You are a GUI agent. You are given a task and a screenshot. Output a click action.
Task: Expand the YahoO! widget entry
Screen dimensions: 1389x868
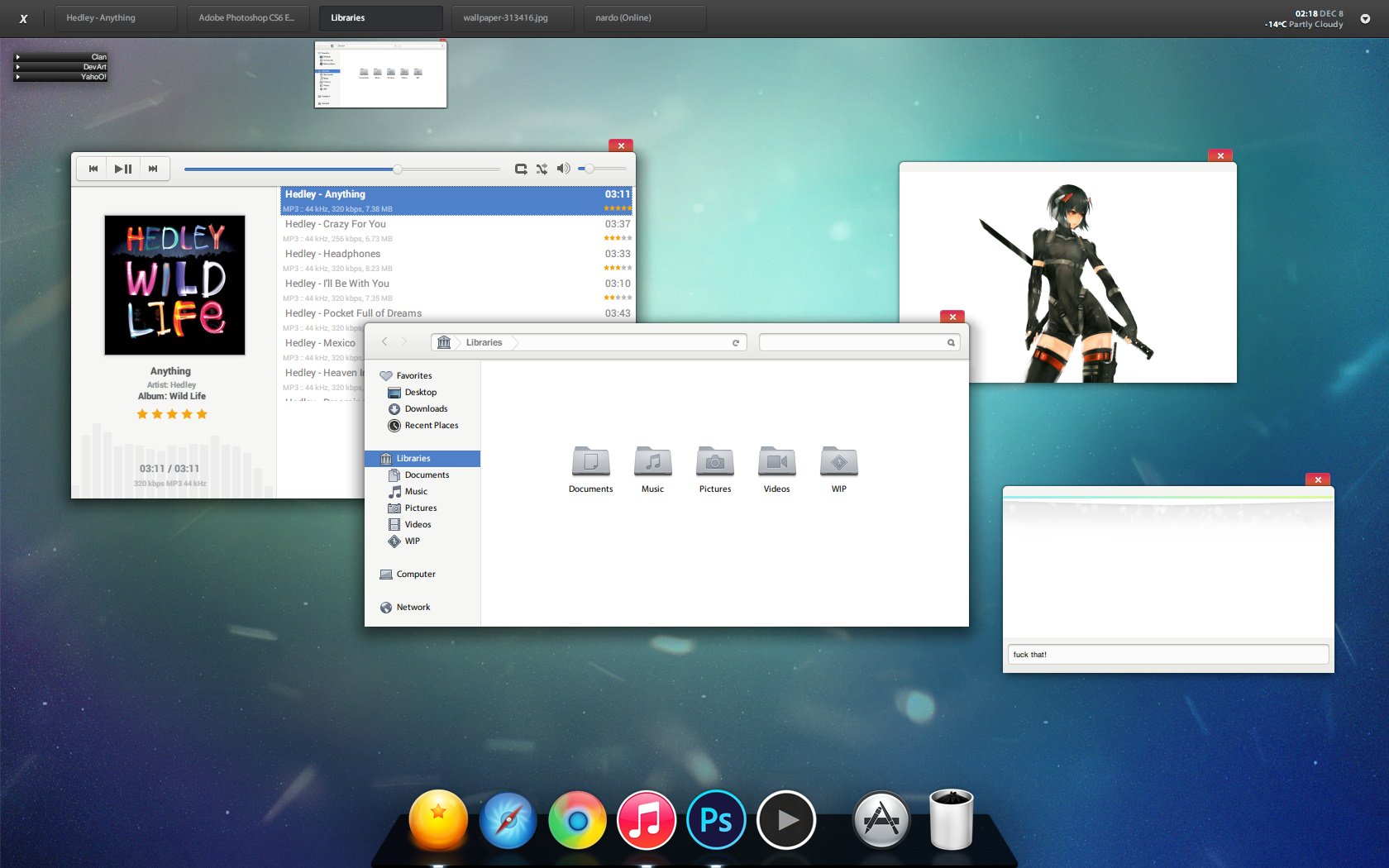click(x=60, y=77)
